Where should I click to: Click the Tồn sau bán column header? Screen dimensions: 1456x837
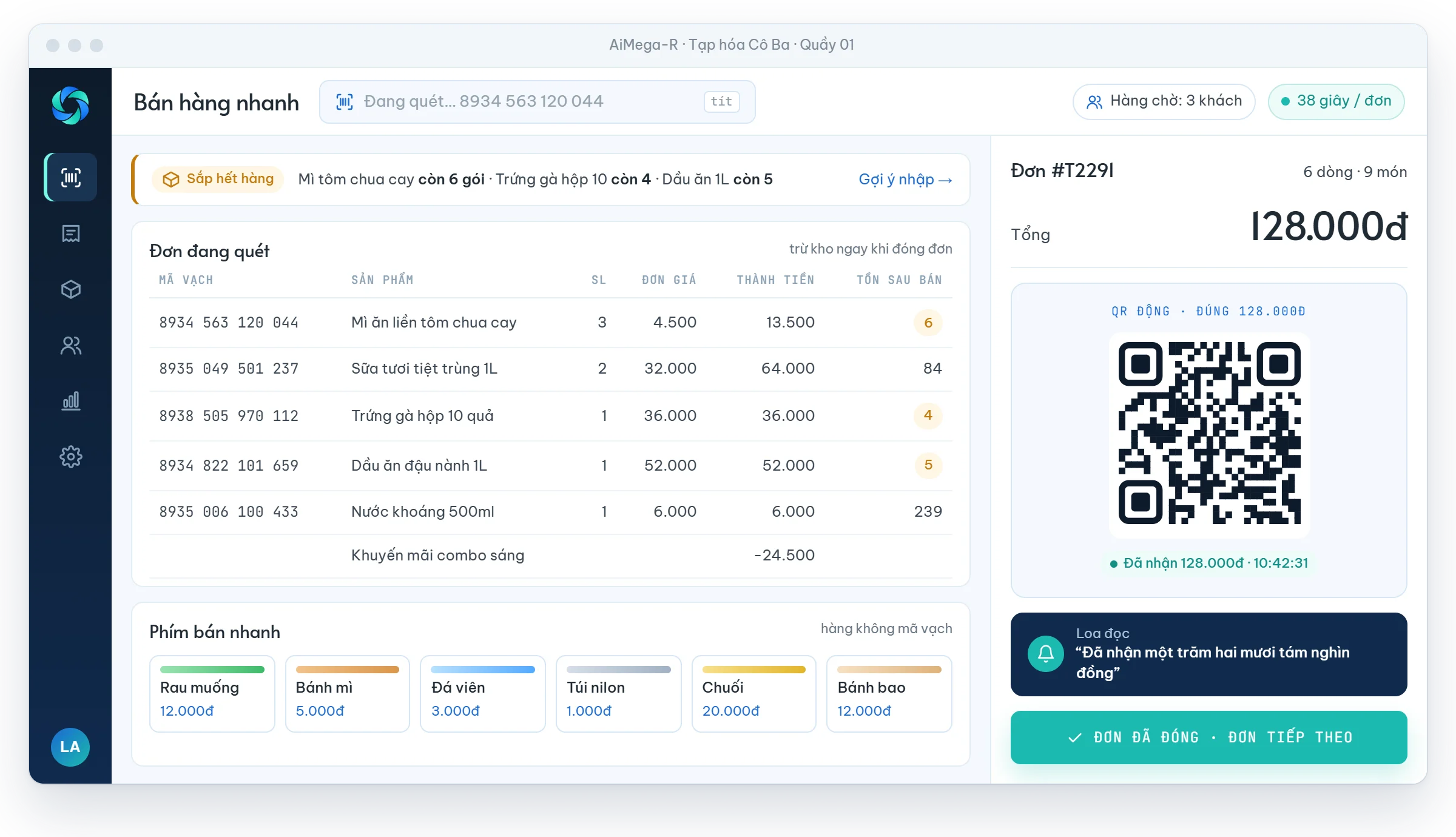click(899, 280)
